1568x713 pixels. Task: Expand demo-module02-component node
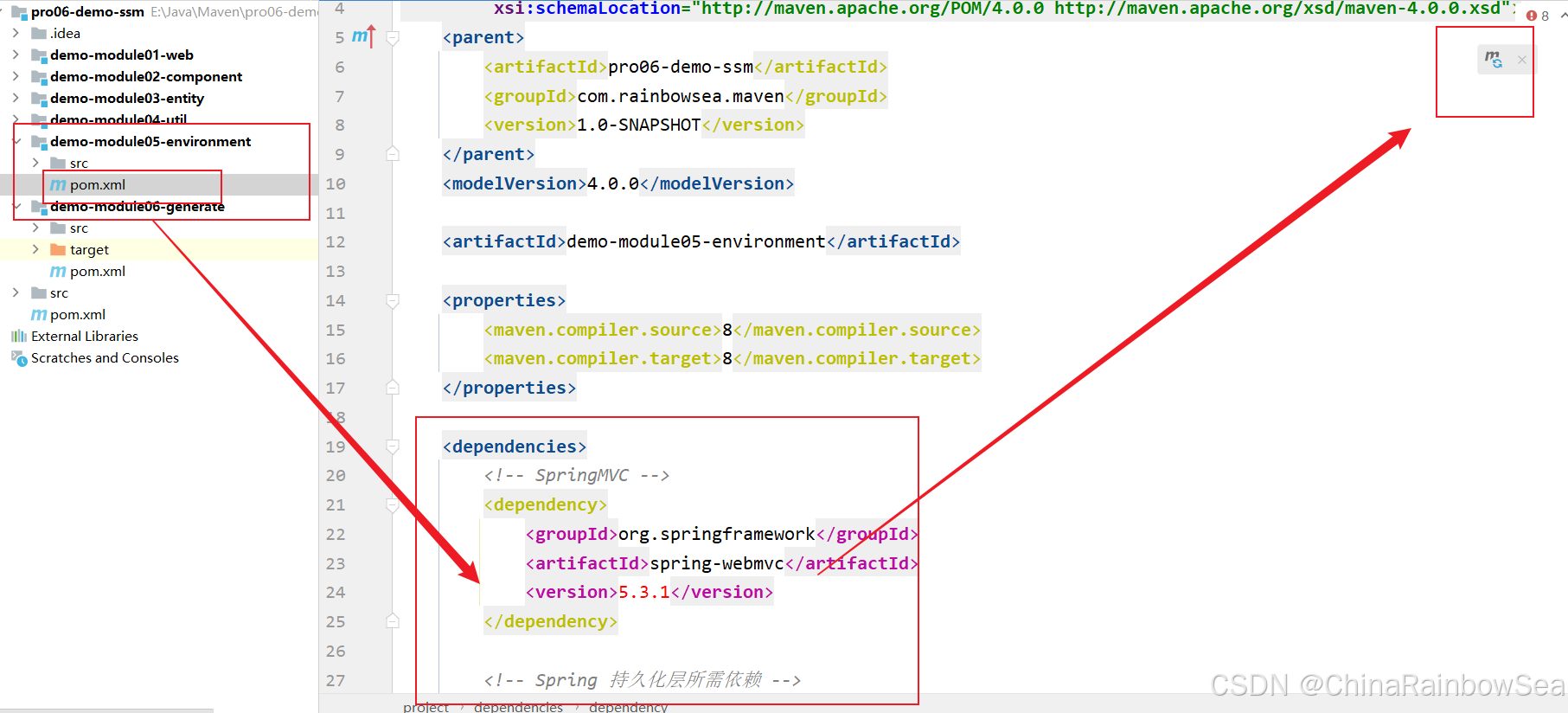(x=16, y=76)
